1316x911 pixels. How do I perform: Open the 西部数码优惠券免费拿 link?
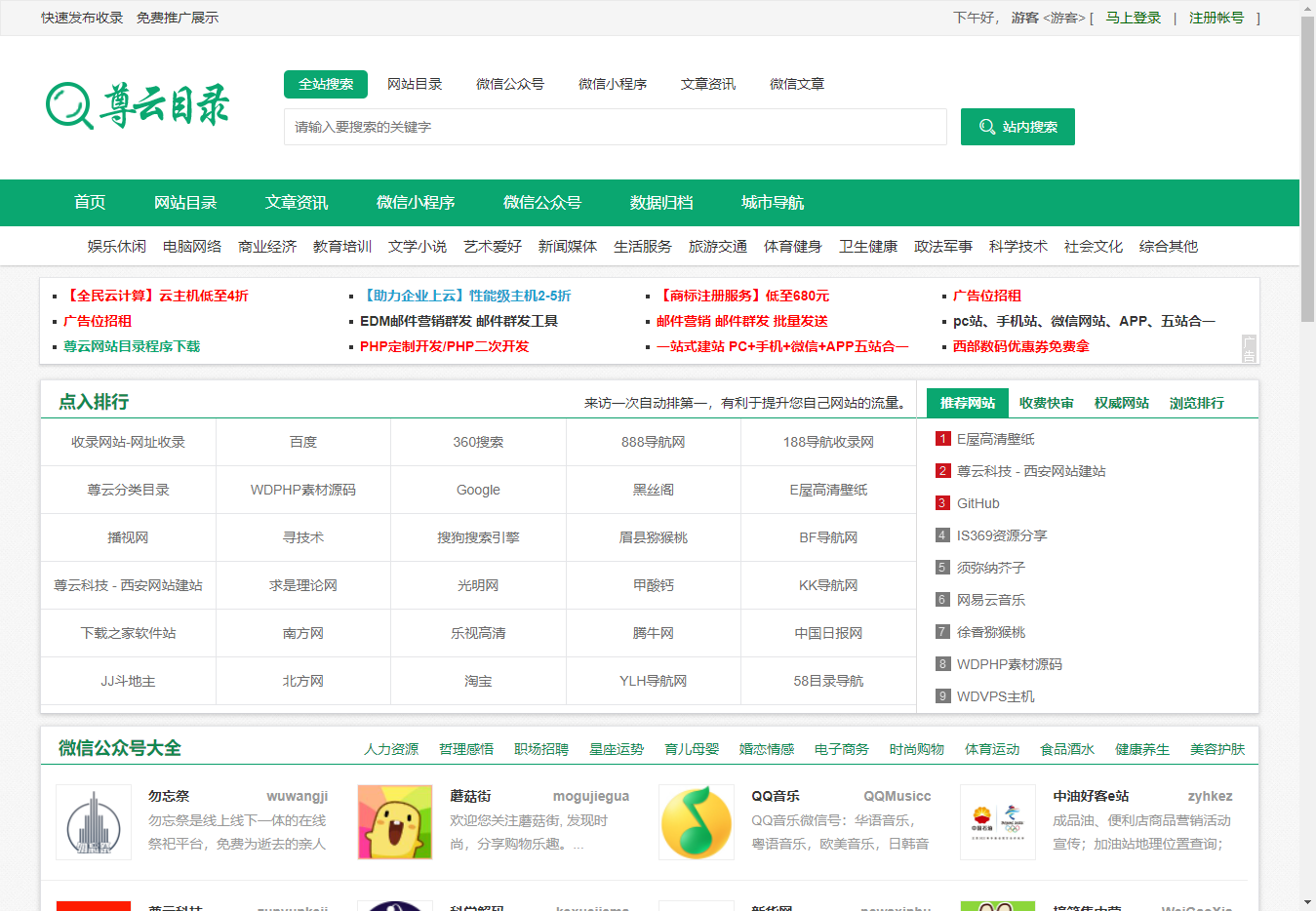(x=1021, y=346)
